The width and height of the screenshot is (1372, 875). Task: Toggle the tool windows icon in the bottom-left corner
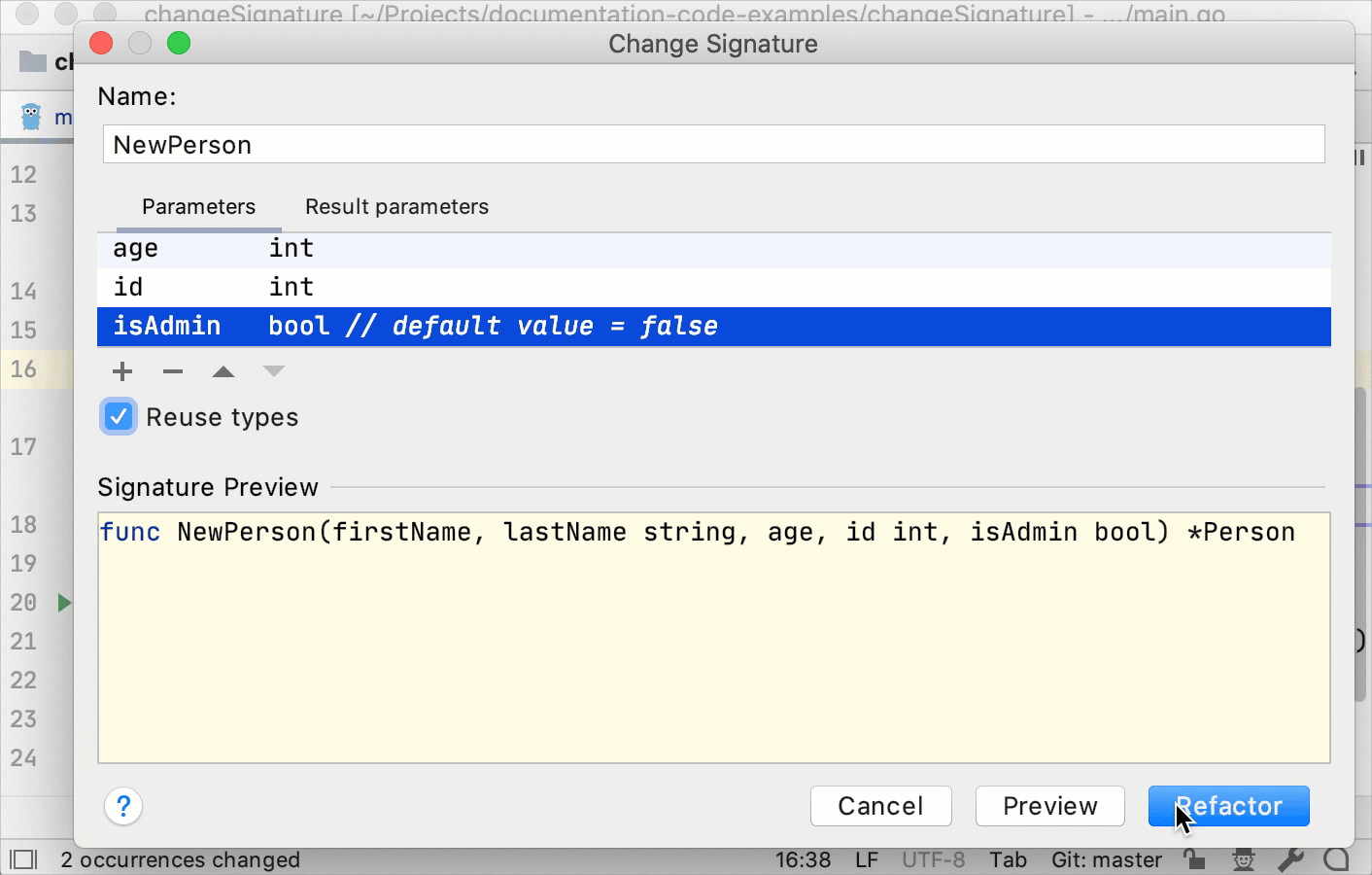point(23,859)
